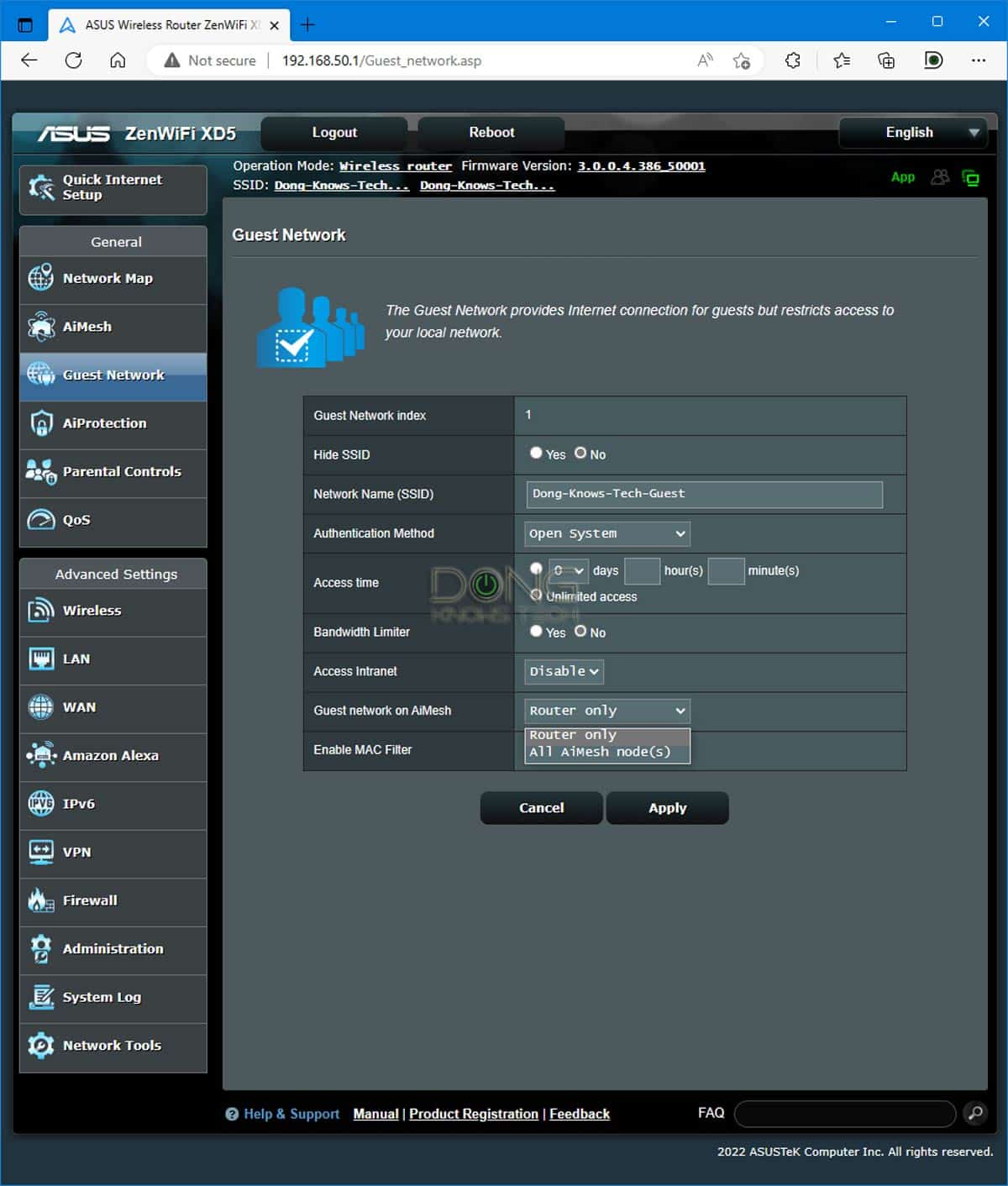Refresh the browser page

tap(74, 60)
